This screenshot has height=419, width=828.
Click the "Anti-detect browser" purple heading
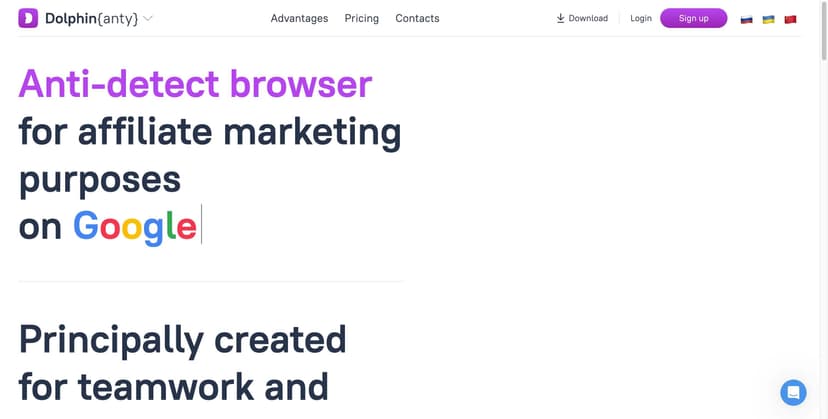(x=195, y=84)
